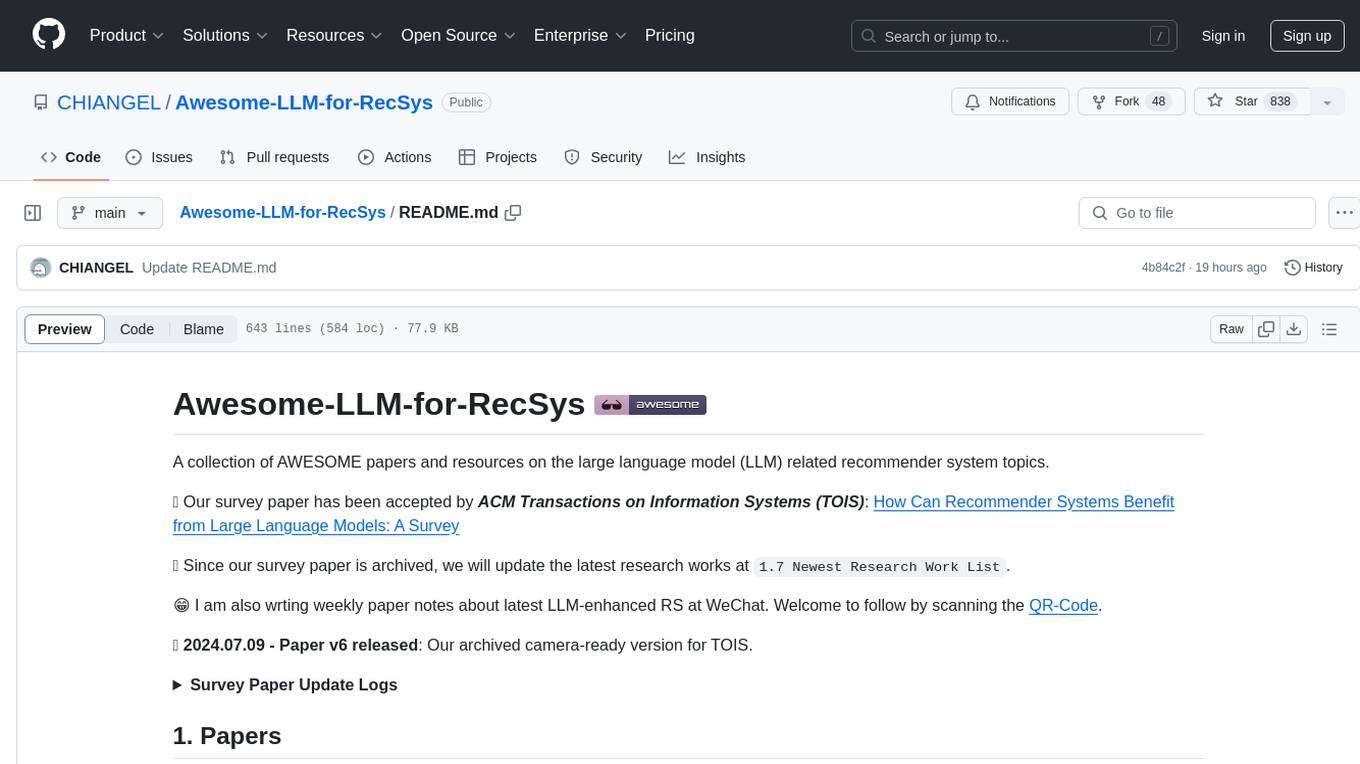The width and height of the screenshot is (1360, 764).
Task: Fork the Awesome-LLM-for-RecSys repository
Action: (1132, 102)
